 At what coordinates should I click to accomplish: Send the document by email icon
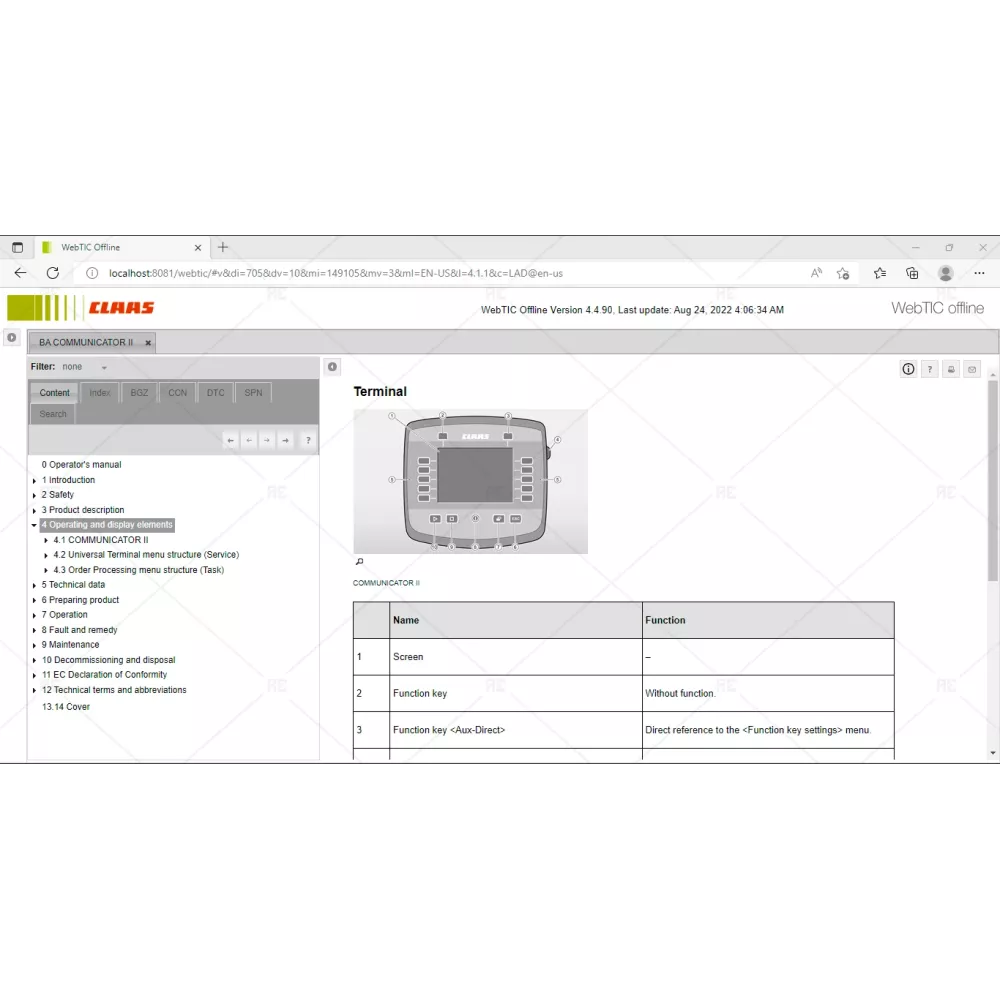coord(971,369)
